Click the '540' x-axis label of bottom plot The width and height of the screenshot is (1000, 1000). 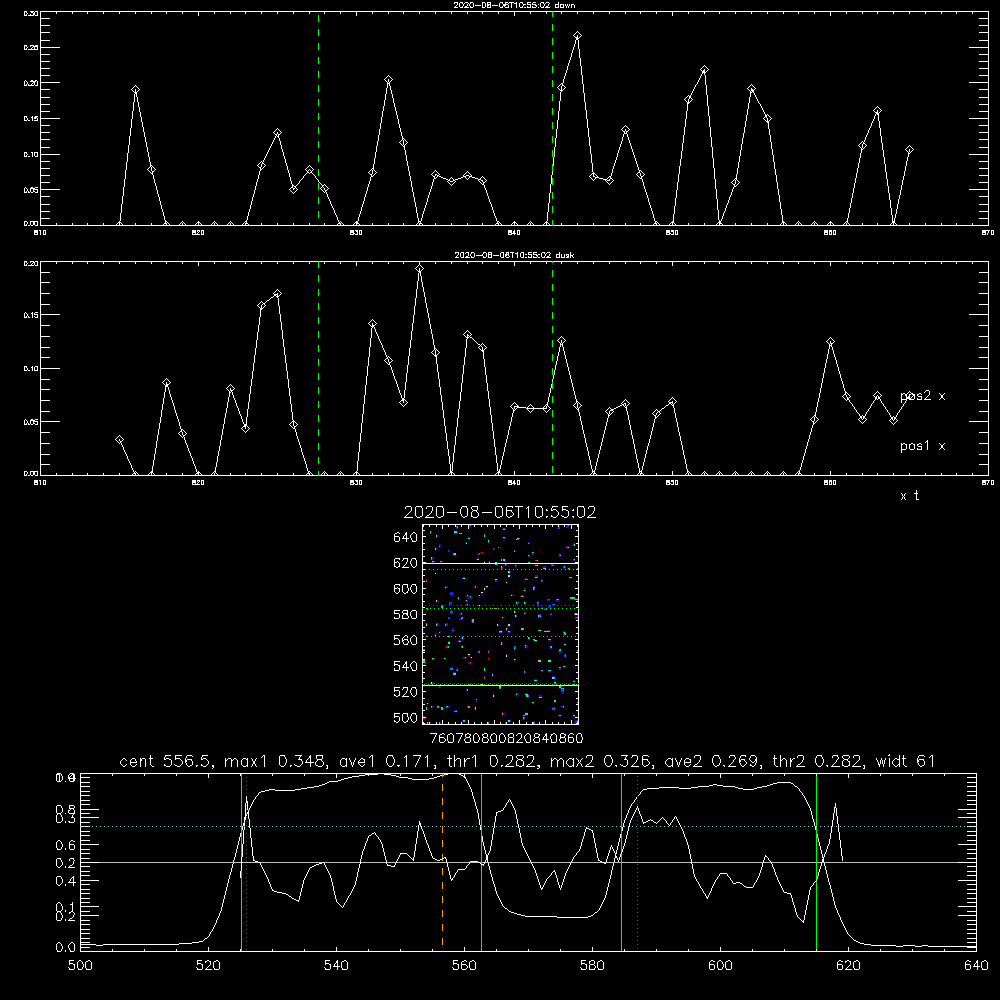336,966
